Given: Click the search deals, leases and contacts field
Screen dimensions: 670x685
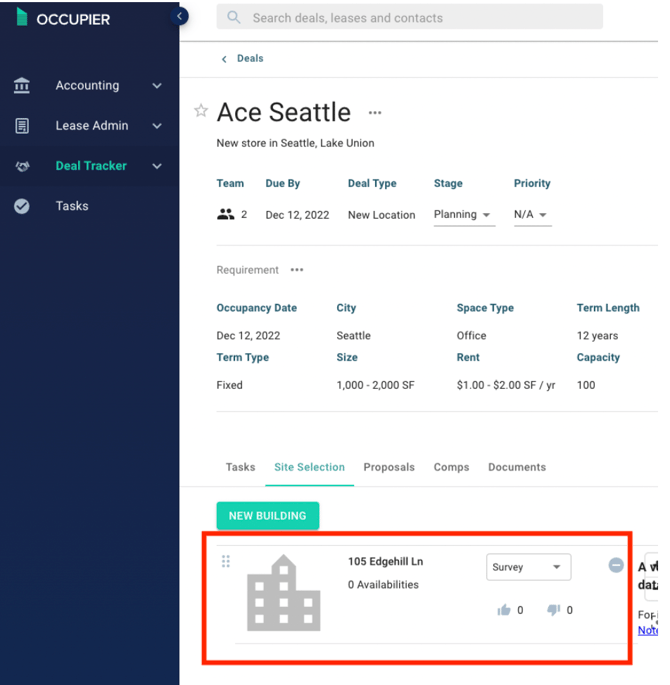Looking at the screenshot, I should [410, 18].
